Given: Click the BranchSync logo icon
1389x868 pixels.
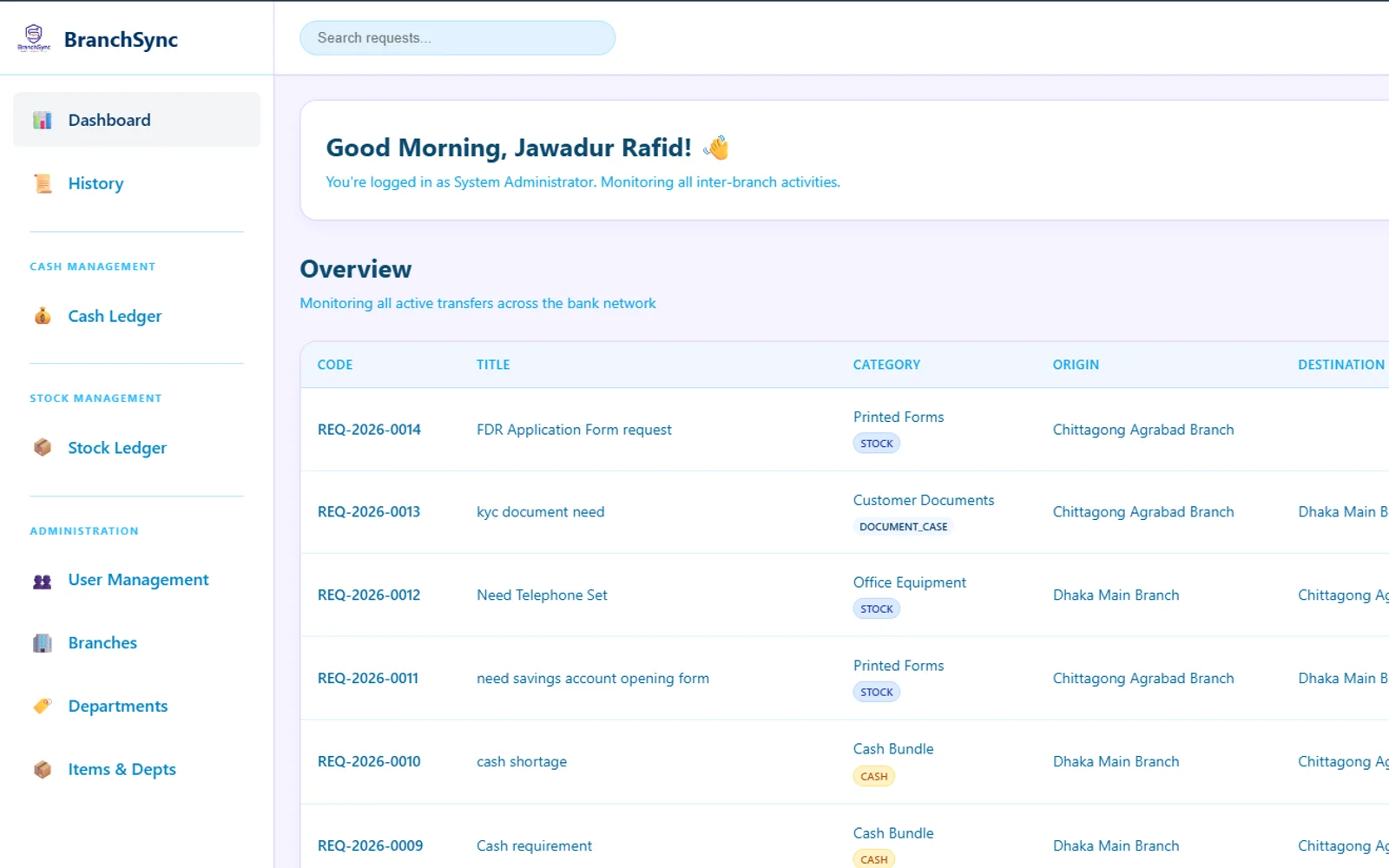Looking at the screenshot, I should pyautogui.click(x=34, y=38).
